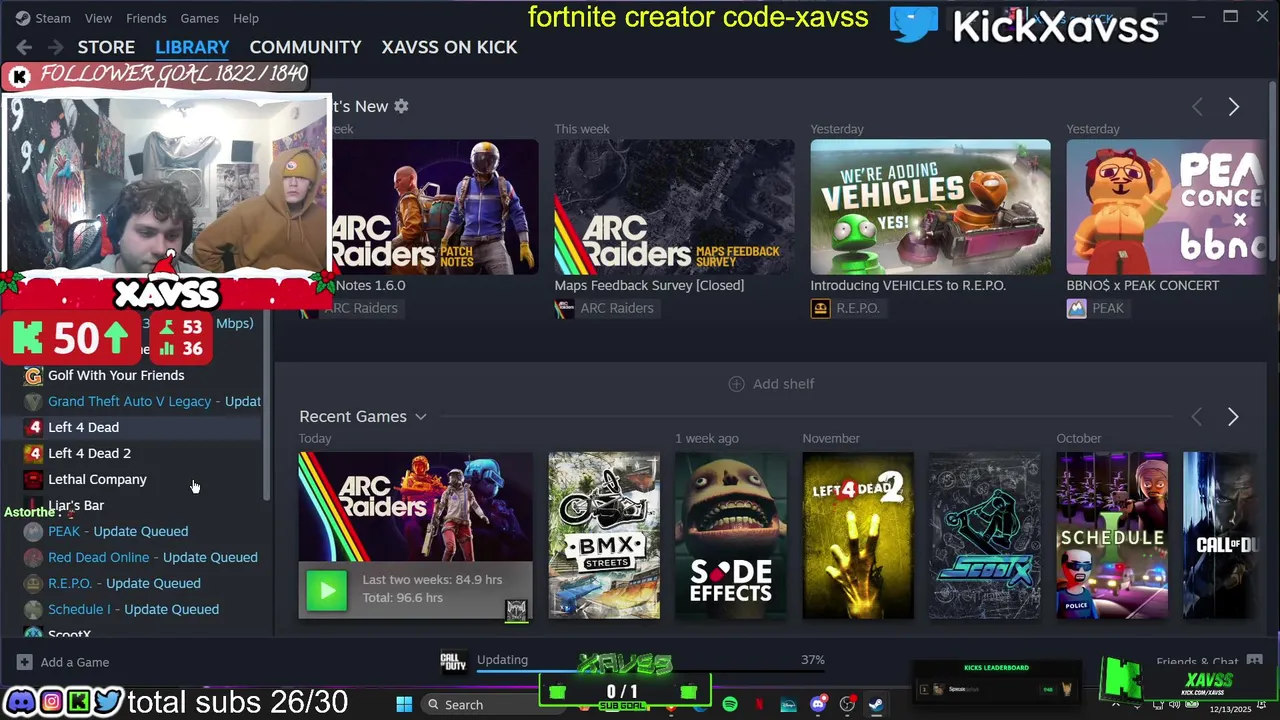Go forward with the right arrow navigation icon
This screenshot has height=720, width=1280.
tap(56, 47)
